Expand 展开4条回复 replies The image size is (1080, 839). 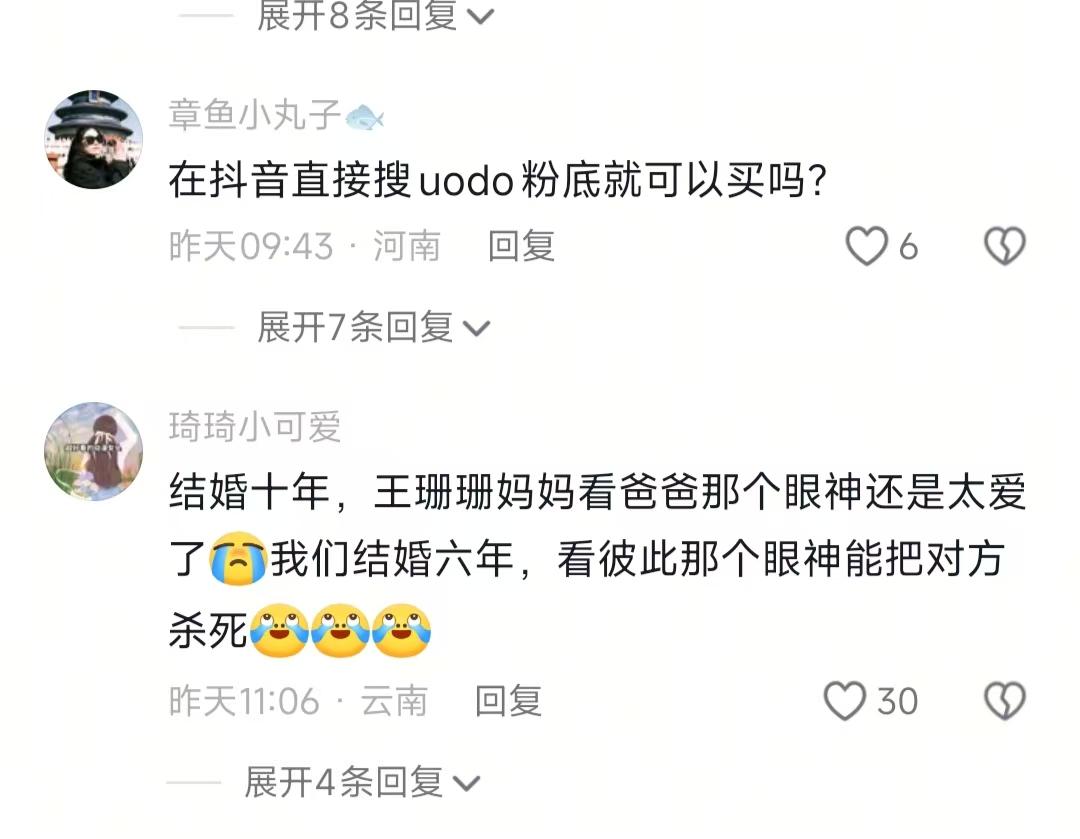pyautogui.click(x=362, y=783)
